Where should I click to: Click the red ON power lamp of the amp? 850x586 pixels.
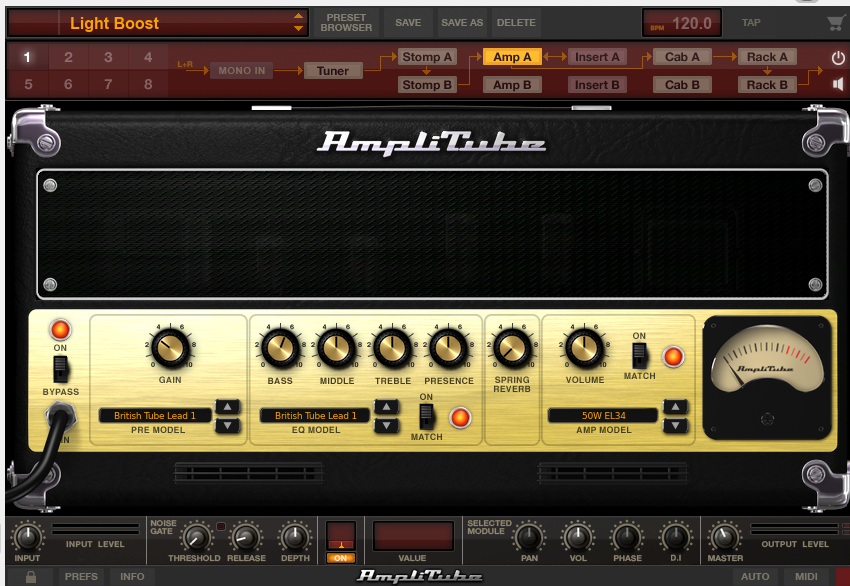tap(60, 330)
